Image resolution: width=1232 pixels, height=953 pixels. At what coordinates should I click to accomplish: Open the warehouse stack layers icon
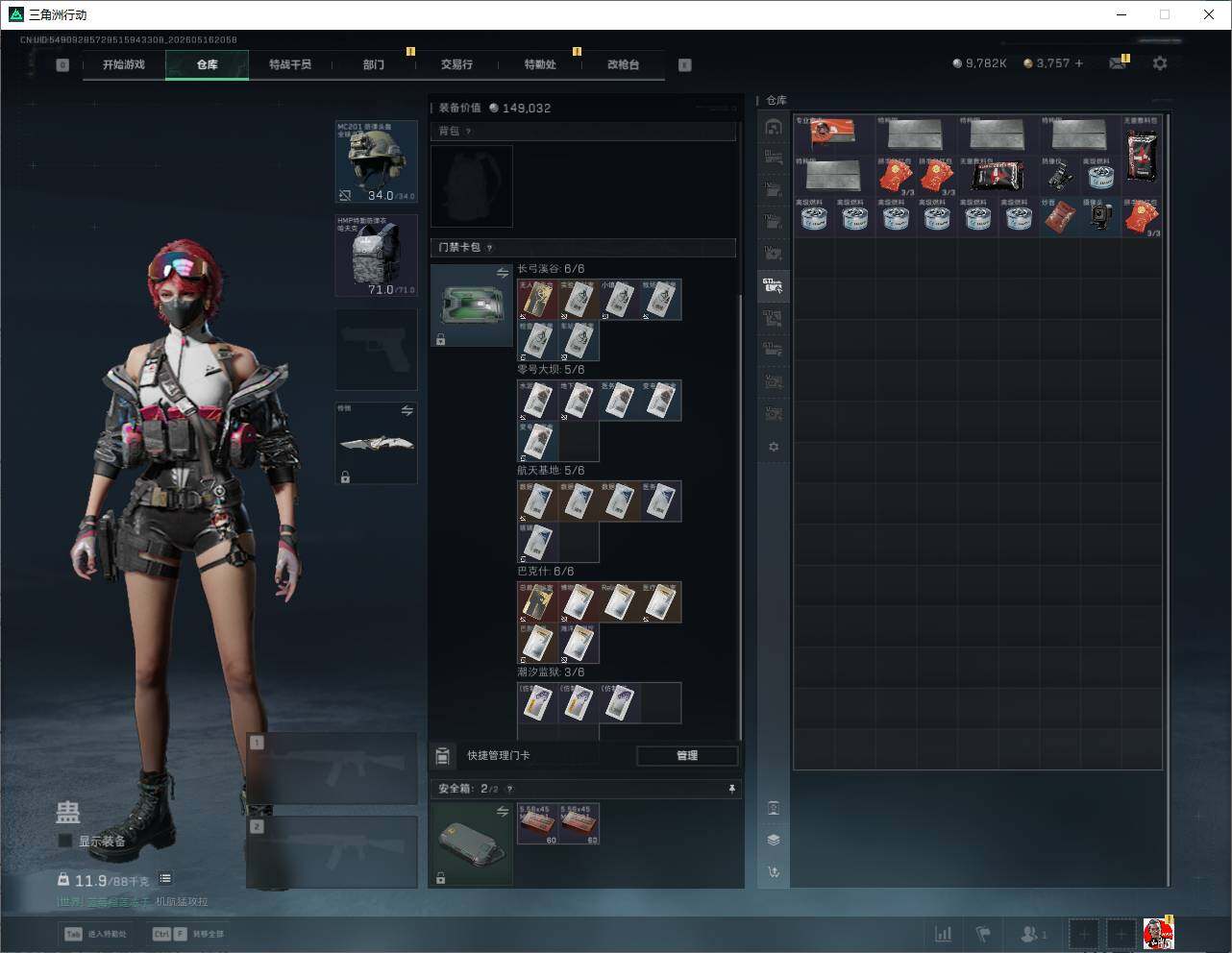coord(774,840)
